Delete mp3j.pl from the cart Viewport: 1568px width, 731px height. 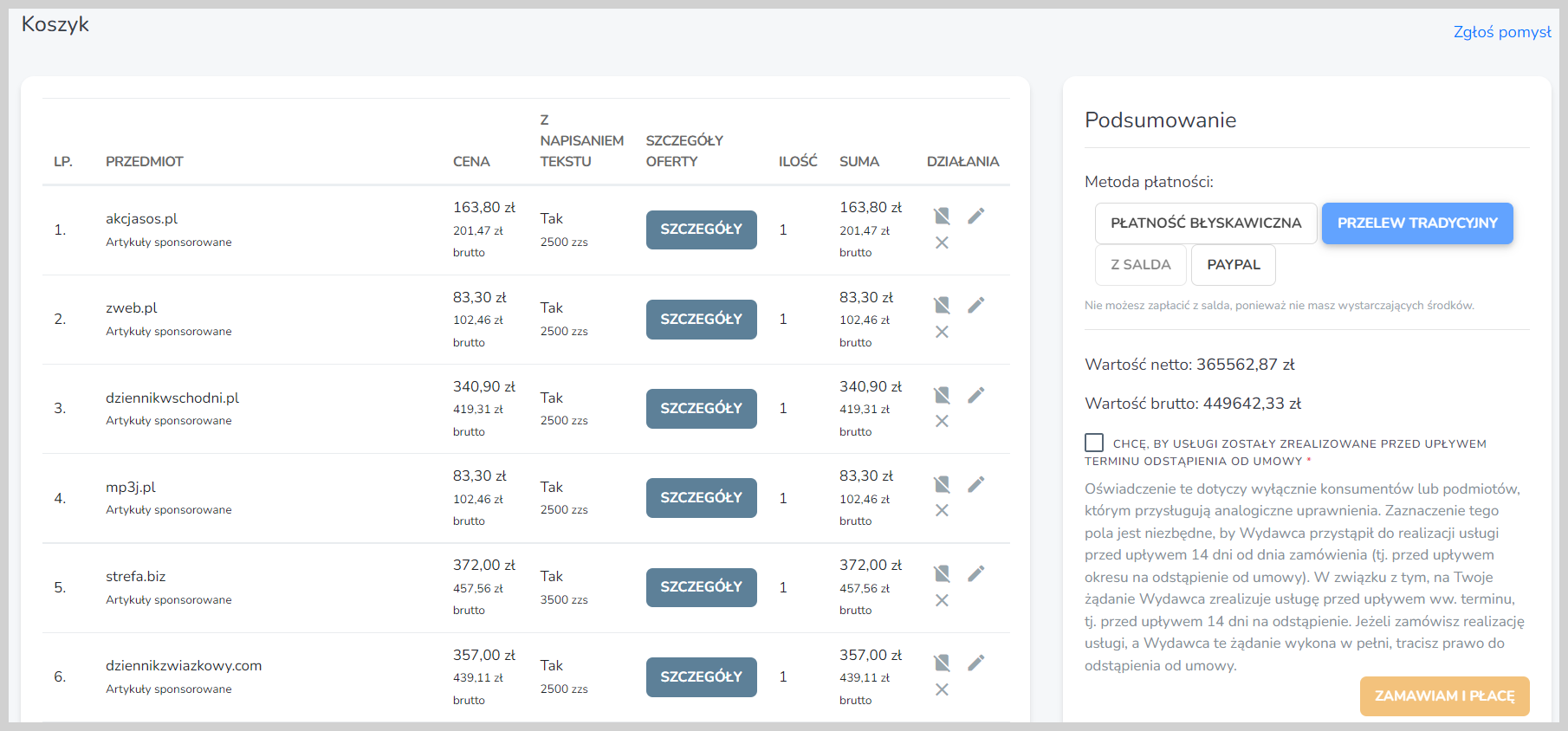point(942,510)
